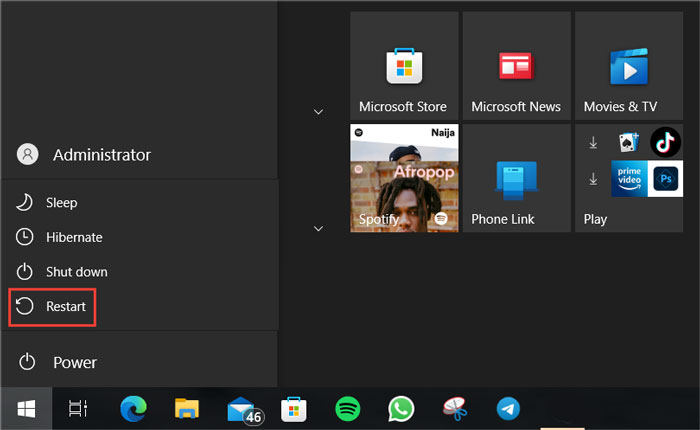The height and width of the screenshot is (430, 700).
Task: Open TikTok in the Play folder
Action: click(665, 143)
